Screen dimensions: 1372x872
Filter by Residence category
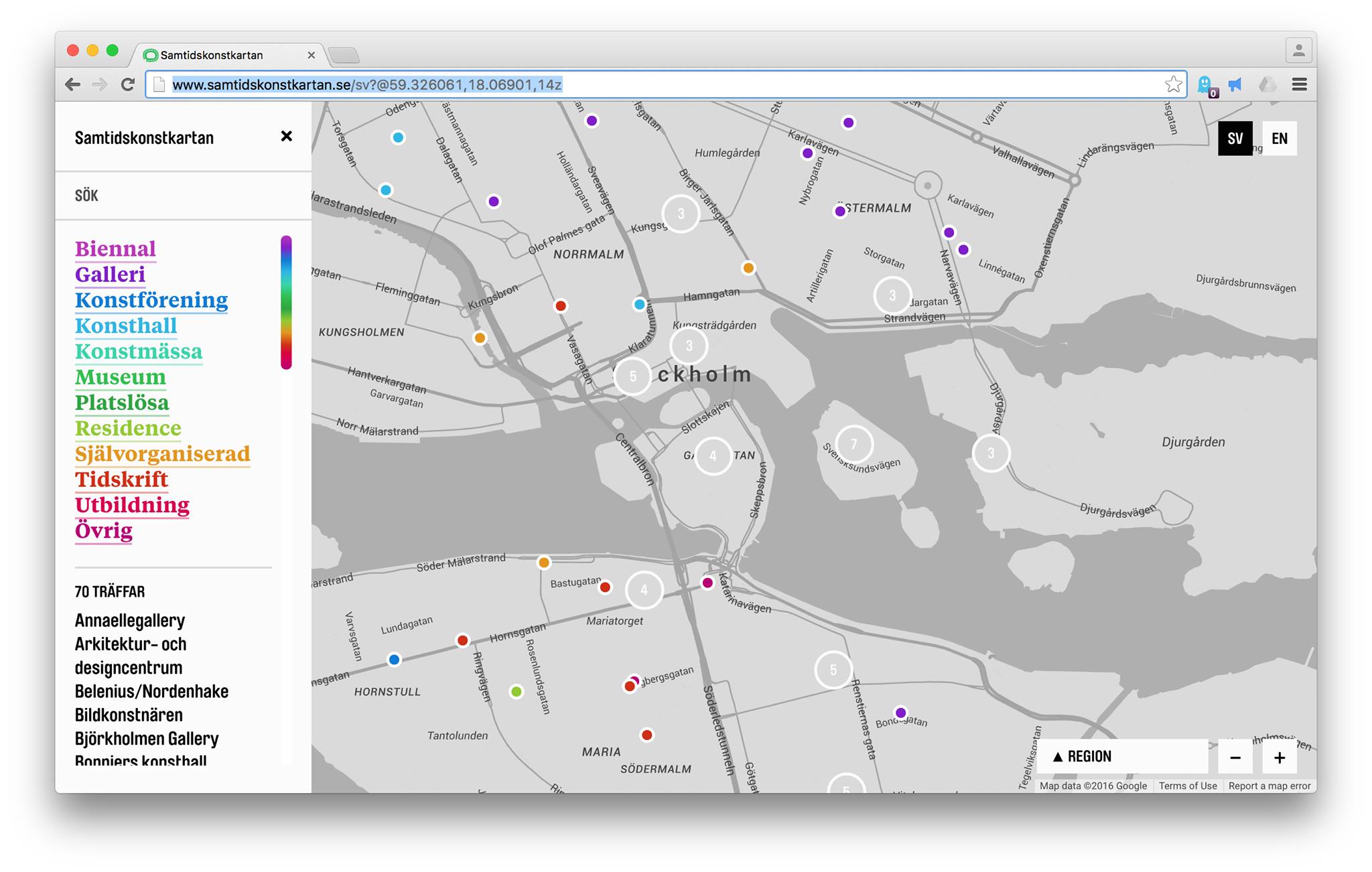pyautogui.click(x=128, y=428)
